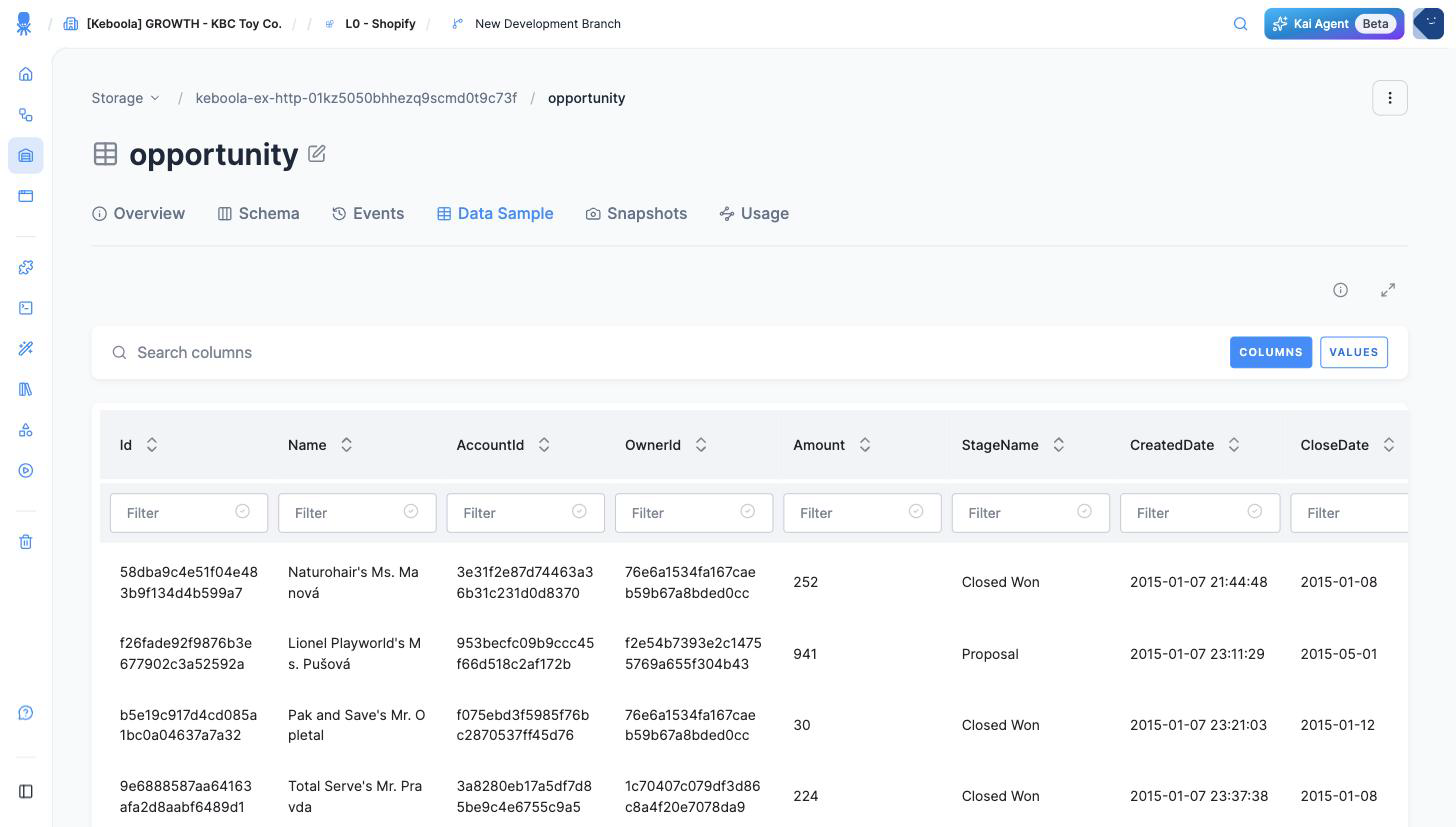Image resolution: width=1456 pixels, height=827 pixels.
Task: Open the Overview tab
Action: [138, 213]
